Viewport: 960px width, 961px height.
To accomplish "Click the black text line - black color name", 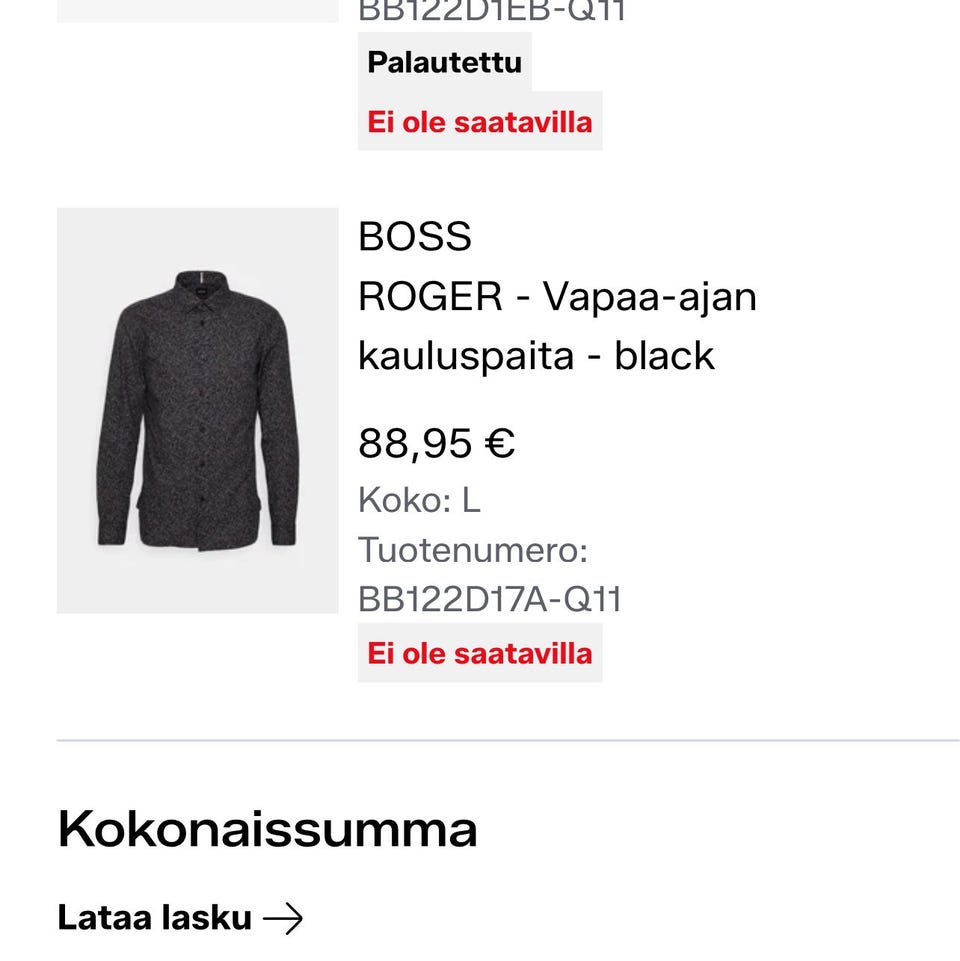I will coord(665,354).
